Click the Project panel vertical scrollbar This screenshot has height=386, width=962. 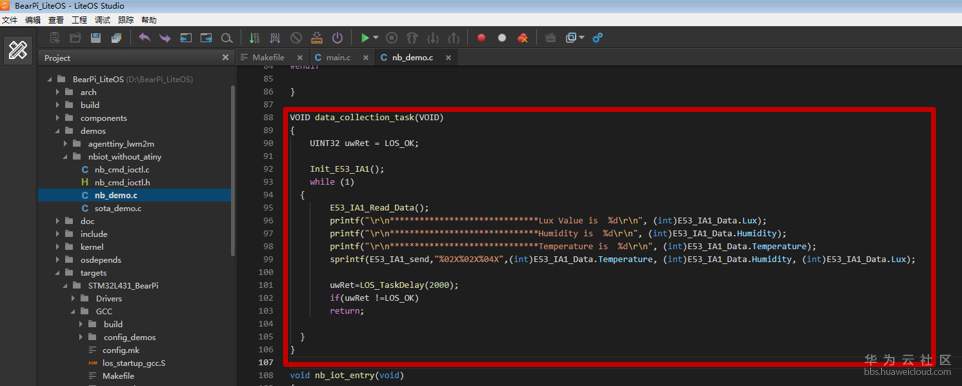pyautogui.click(x=233, y=172)
